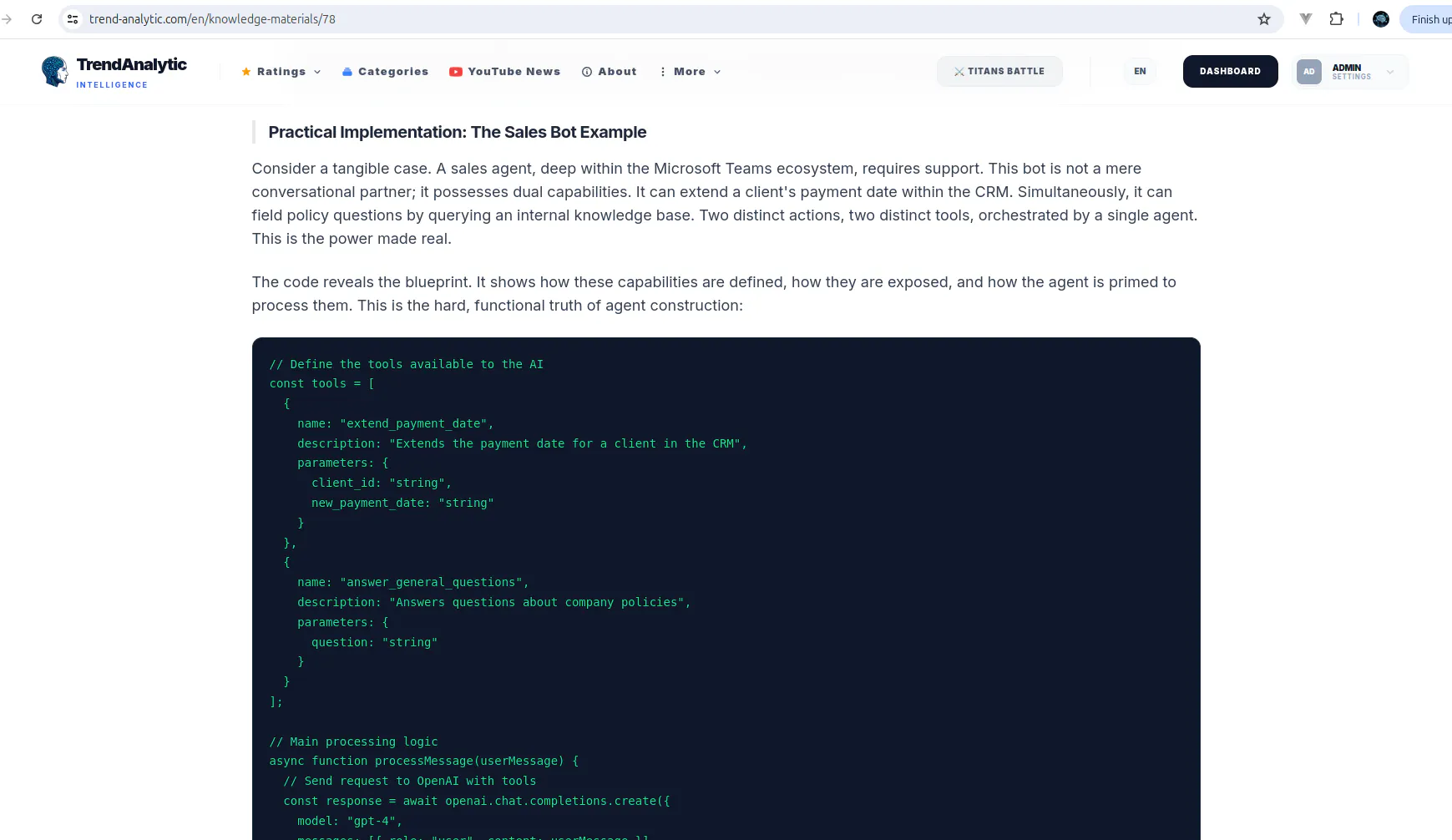Viewport: 1452px width, 840px height.
Task: Click the Practical Implementation heading
Action: click(x=457, y=132)
